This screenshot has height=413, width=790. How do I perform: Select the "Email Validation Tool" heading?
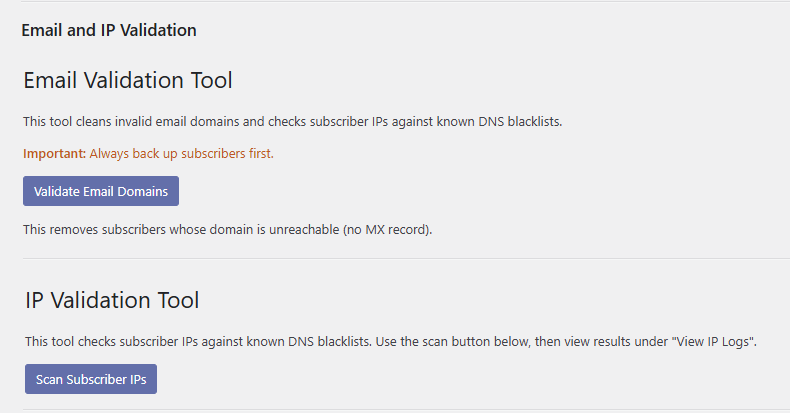point(127,80)
